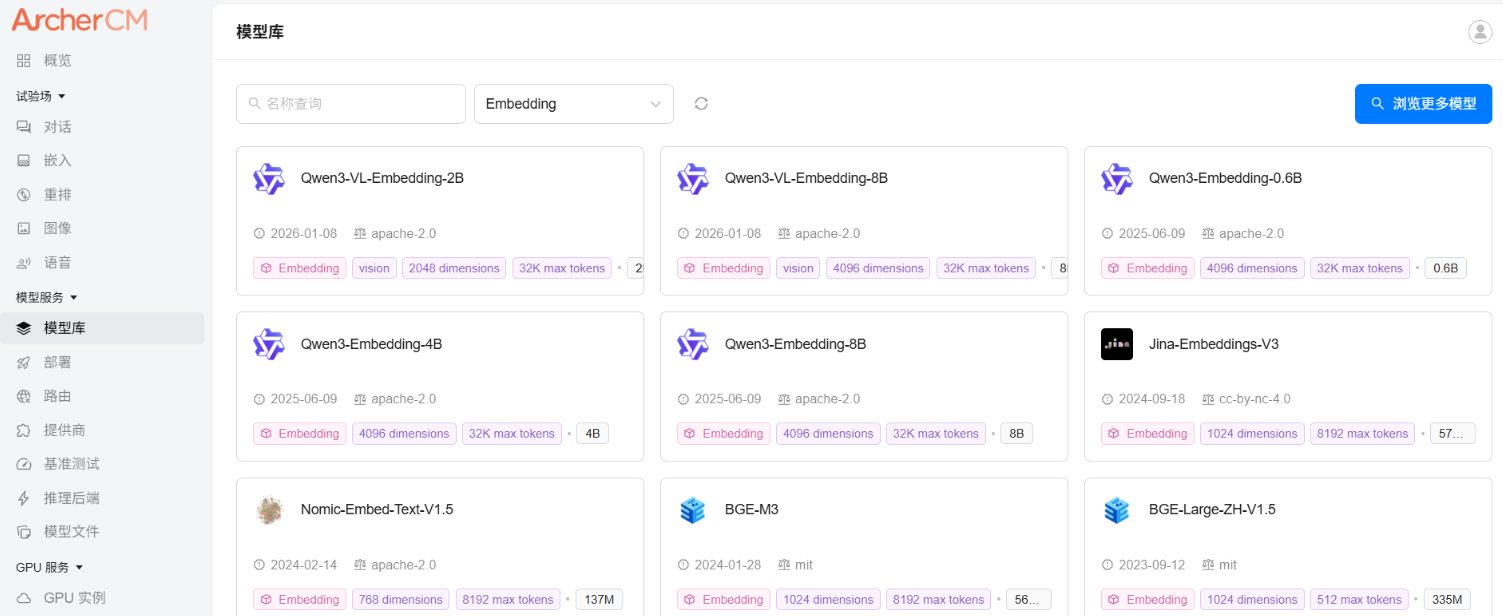
Task: Click the Jina-Embeddings-V3 black logo
Action: click(x=1117, y=344)
